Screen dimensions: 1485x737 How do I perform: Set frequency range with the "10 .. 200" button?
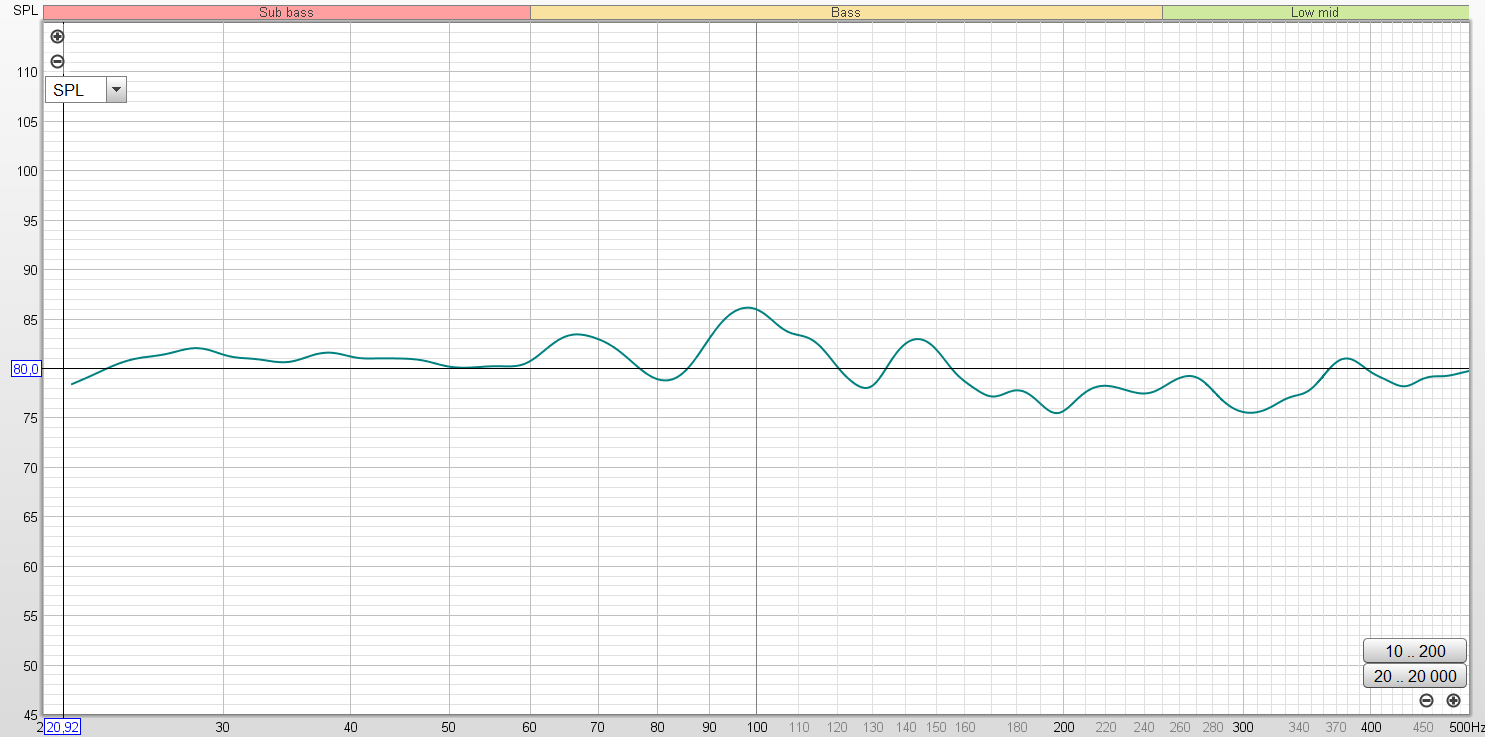click(1415, 651)
